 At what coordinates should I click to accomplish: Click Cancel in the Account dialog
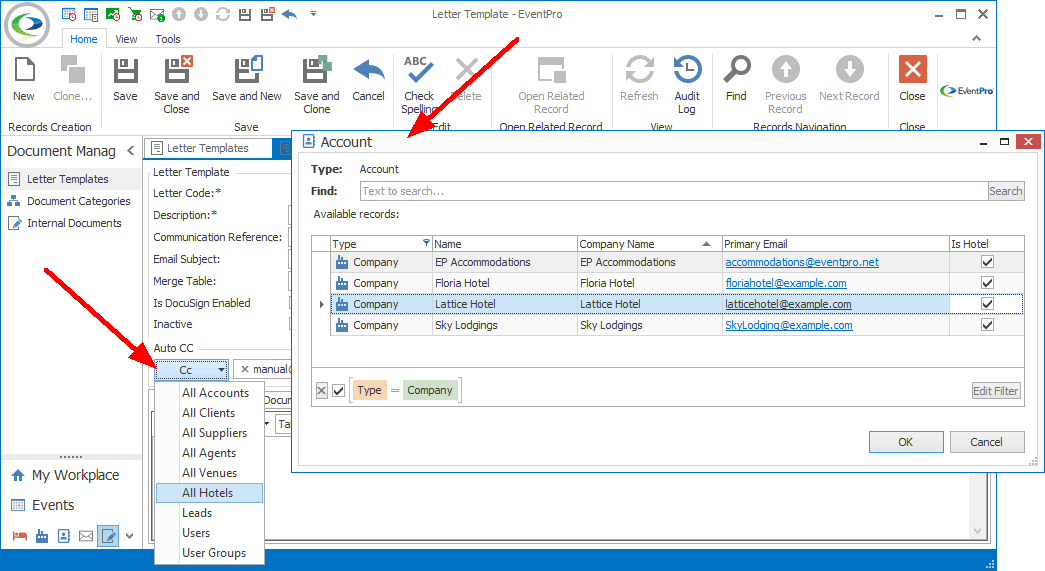(986, 442)
